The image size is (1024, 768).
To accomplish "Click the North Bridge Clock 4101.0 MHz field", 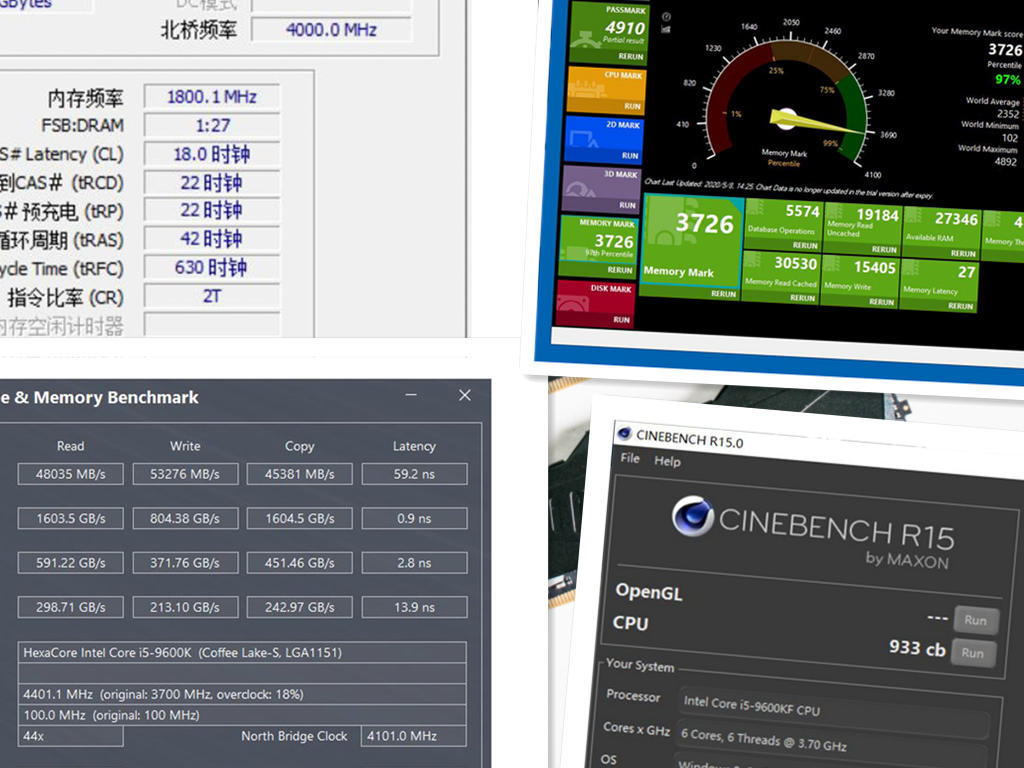I will point(414,736).
